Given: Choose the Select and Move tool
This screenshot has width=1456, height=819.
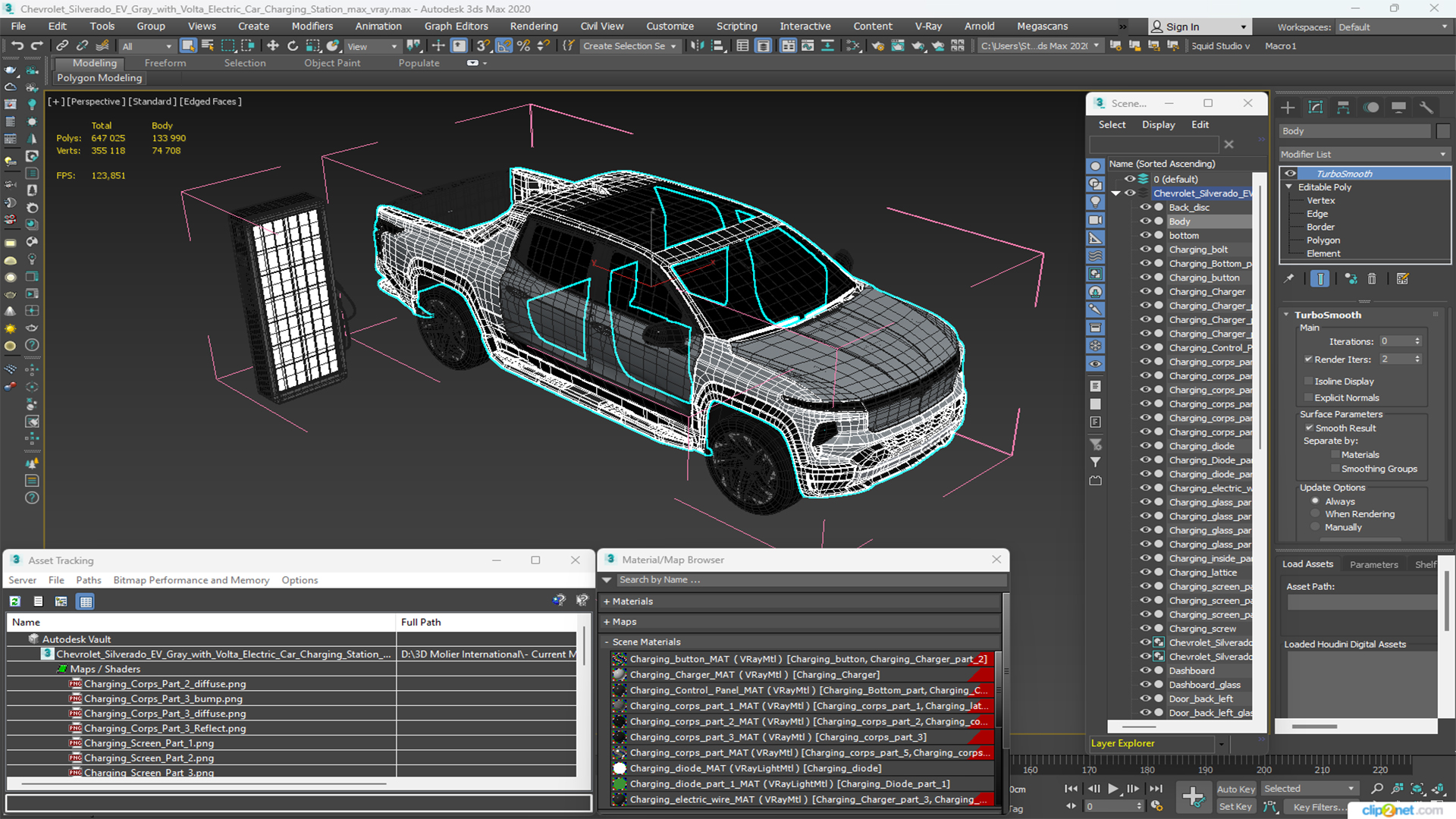Looking at the screenshot, I should [x=273, y=46].
